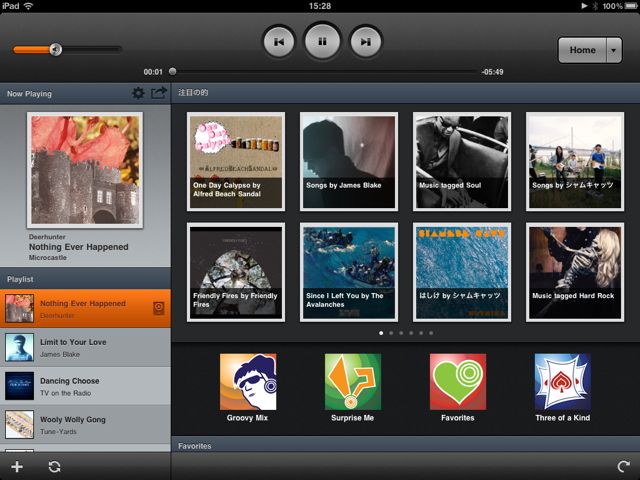
Task: Select Nothing Ever Happened playlist row
Action: click(x=85, y=309)
